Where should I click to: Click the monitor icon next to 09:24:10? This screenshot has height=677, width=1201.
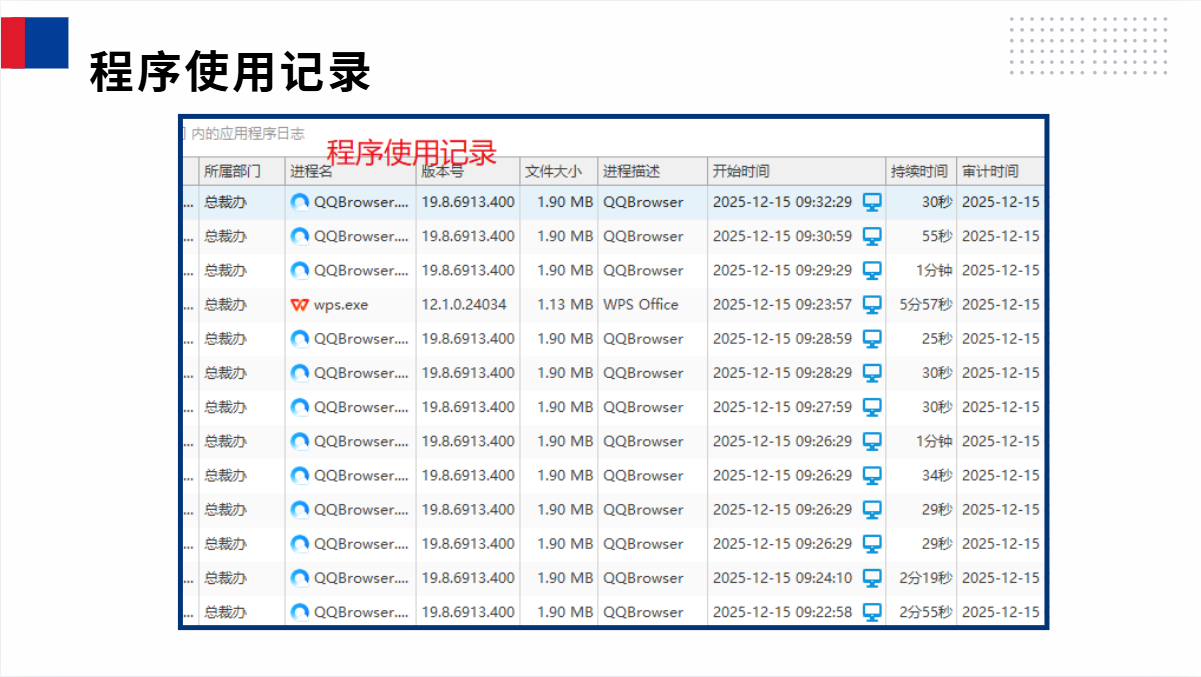click(872, 578)
